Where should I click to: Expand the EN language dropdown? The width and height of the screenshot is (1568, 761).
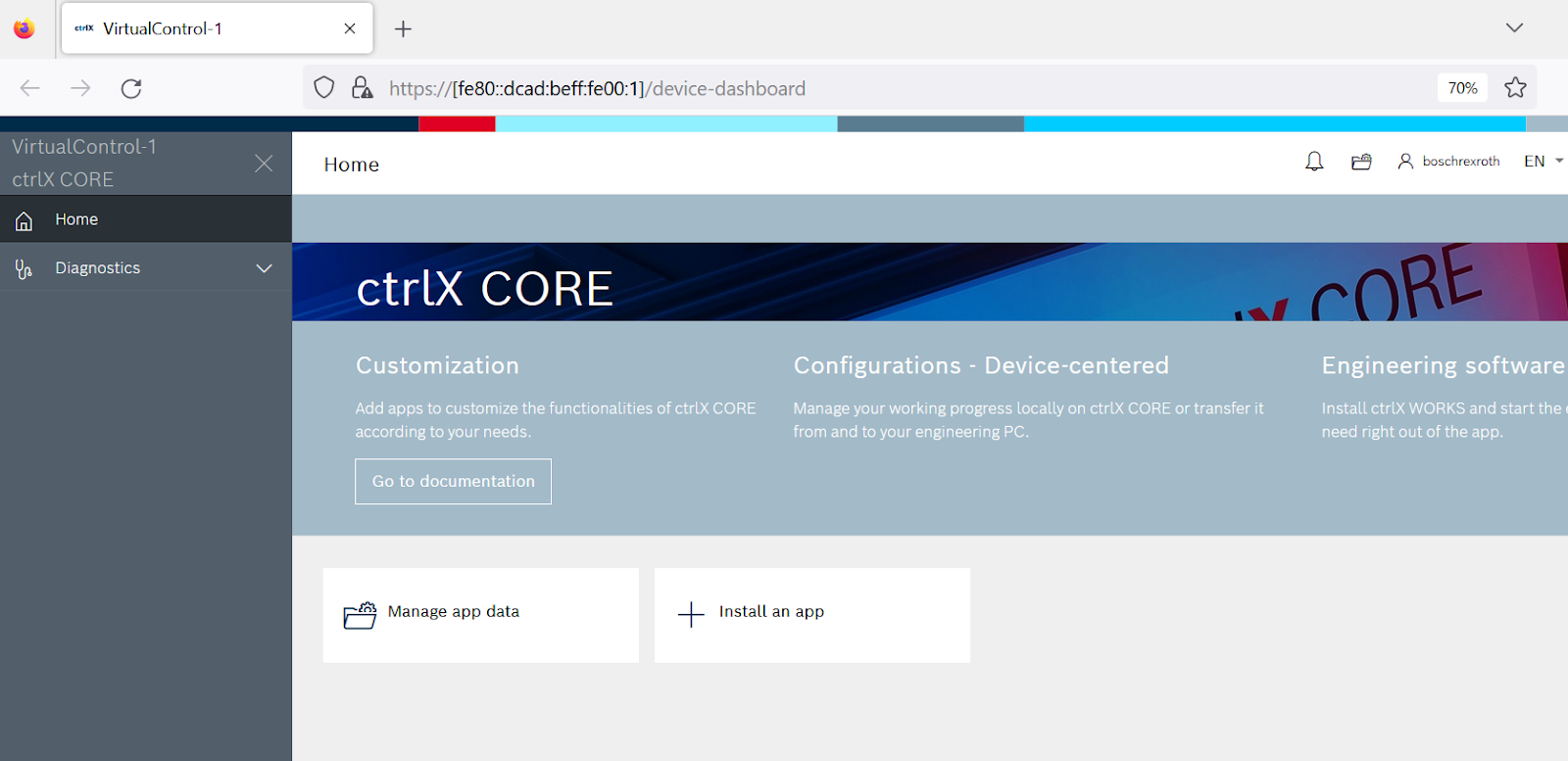1543,162
